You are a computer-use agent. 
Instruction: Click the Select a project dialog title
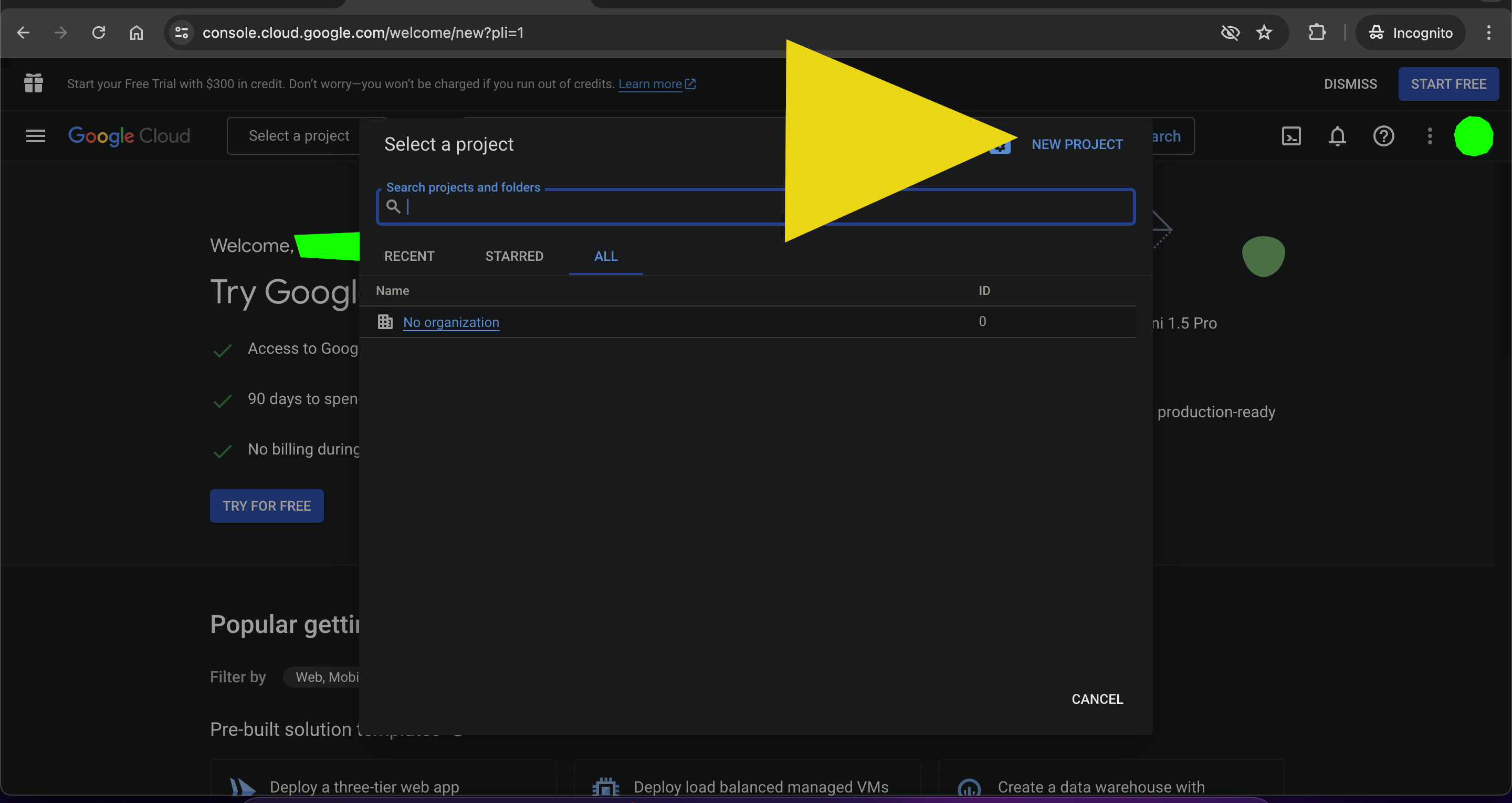coord(448,144)
